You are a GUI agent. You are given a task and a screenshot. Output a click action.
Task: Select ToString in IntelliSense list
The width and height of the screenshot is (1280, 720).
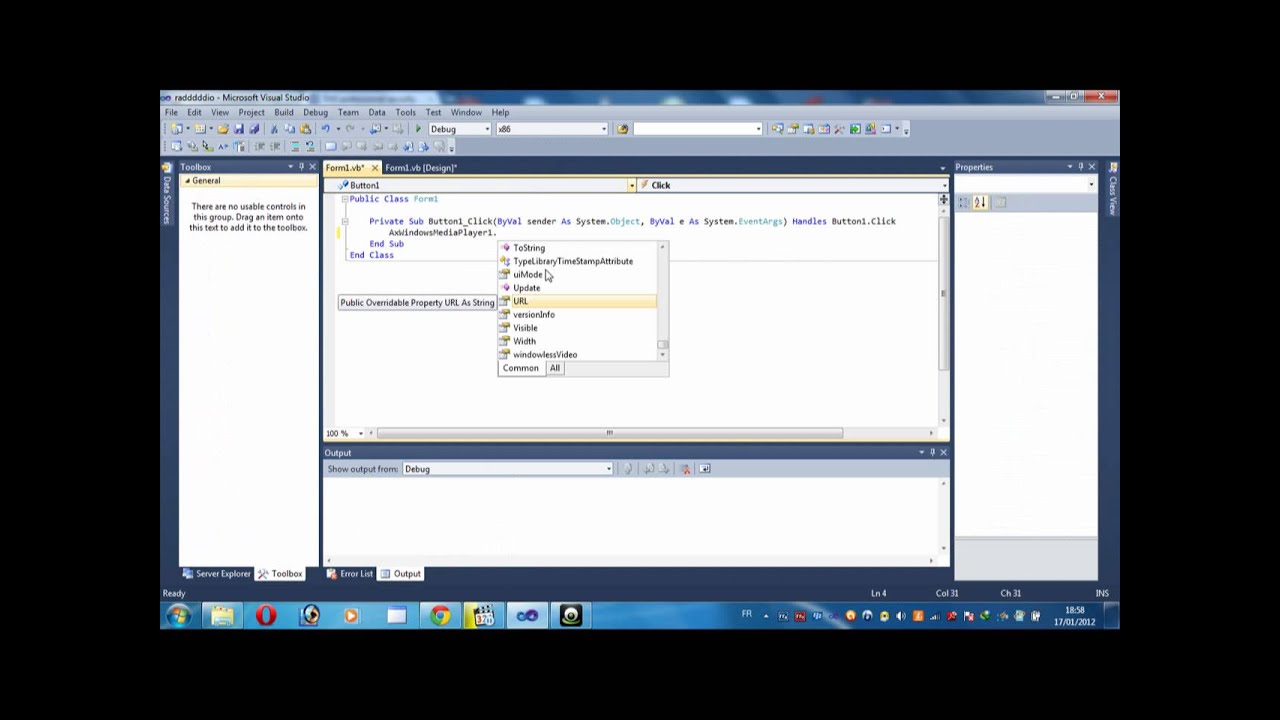578,248
